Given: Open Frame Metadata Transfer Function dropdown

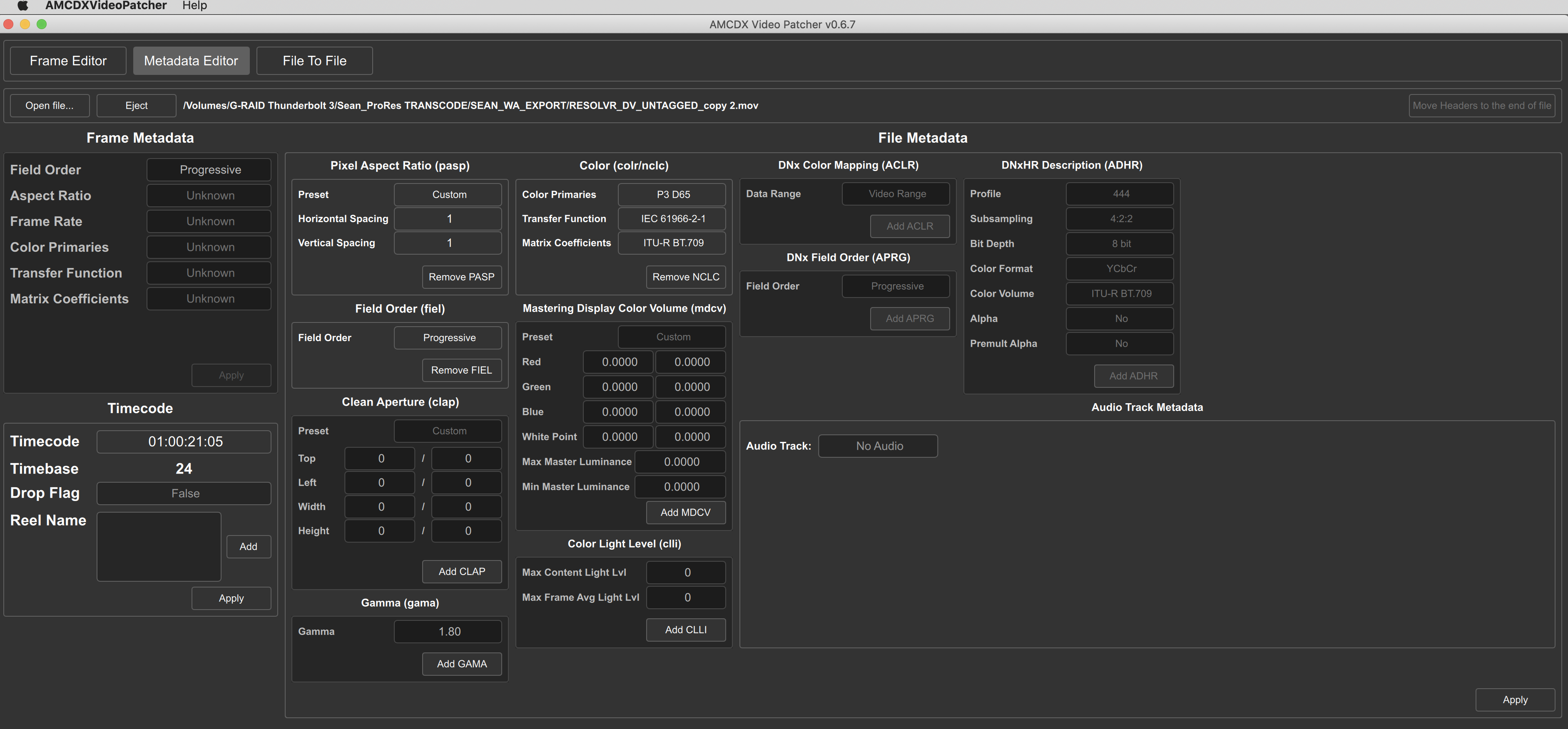Looking at the screenshot, I should coord(209,273).
